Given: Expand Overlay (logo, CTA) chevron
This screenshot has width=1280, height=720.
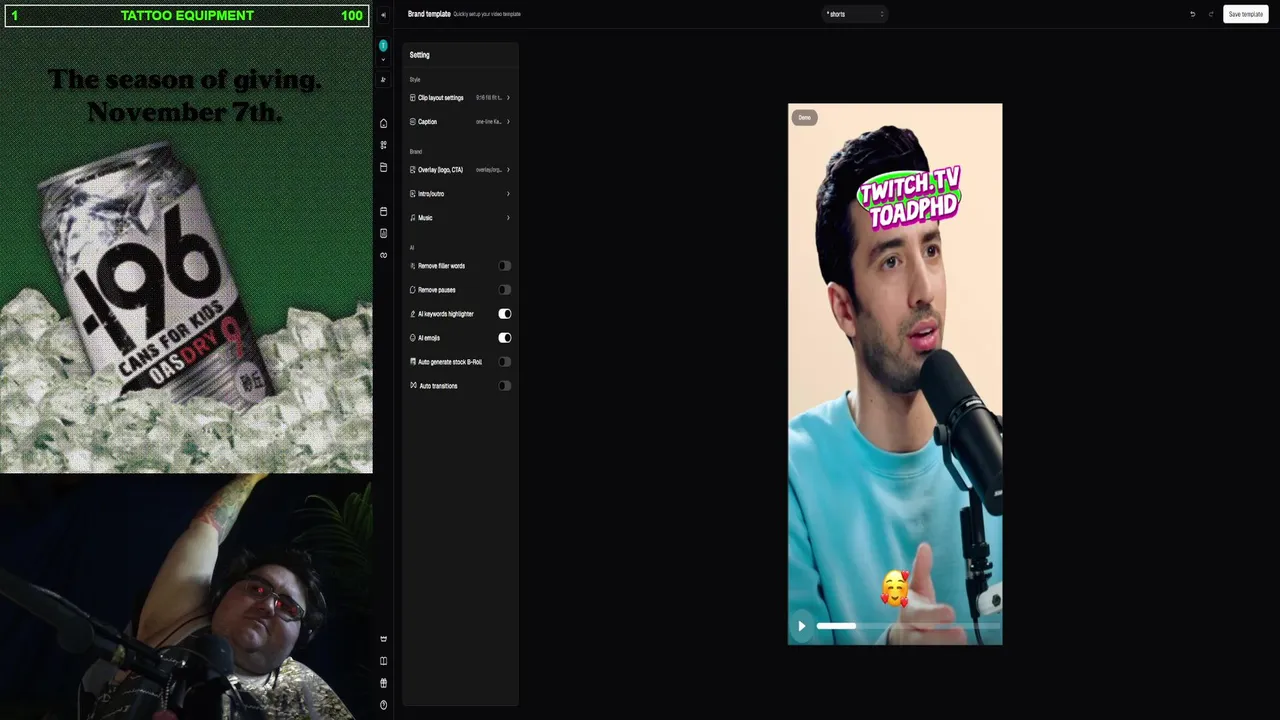Looking at the screenshot, I should pos(508,170).
